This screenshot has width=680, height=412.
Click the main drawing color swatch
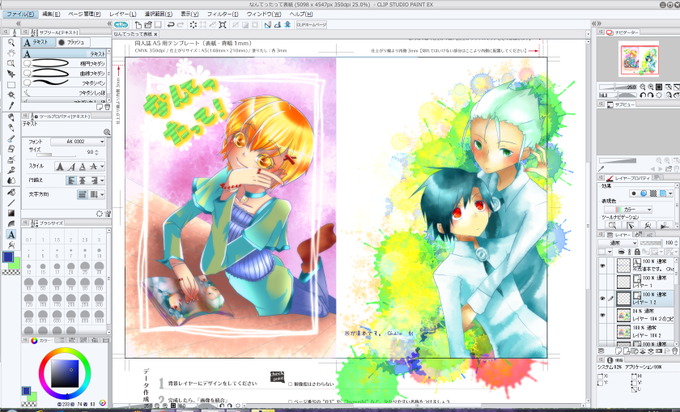pos(8,257)
